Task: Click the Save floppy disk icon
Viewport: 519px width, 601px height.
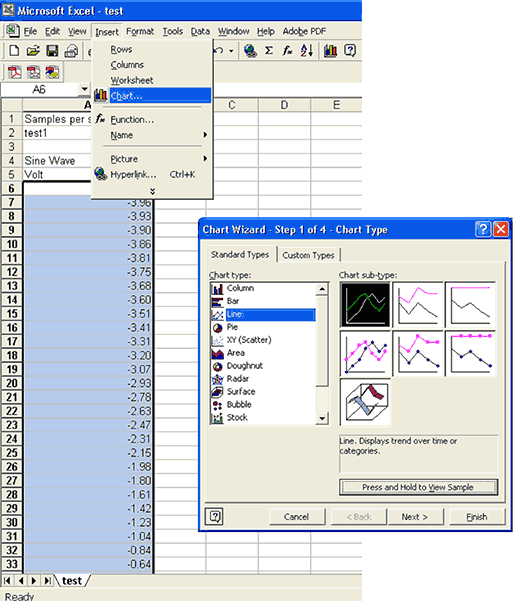Action: click(52, 51)
